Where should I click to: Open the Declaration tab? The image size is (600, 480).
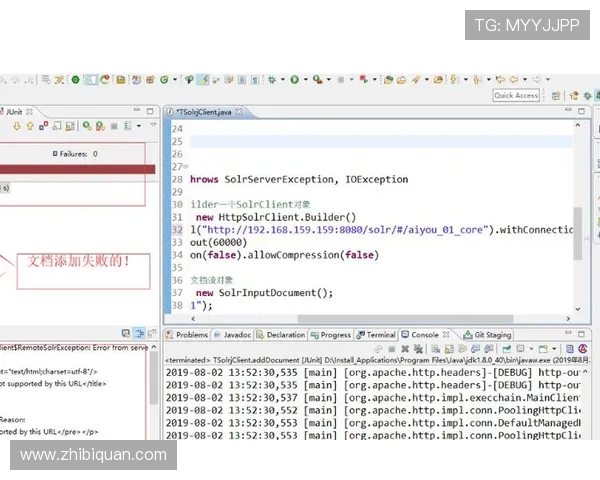pyautogui.click(x=284, y=335)
